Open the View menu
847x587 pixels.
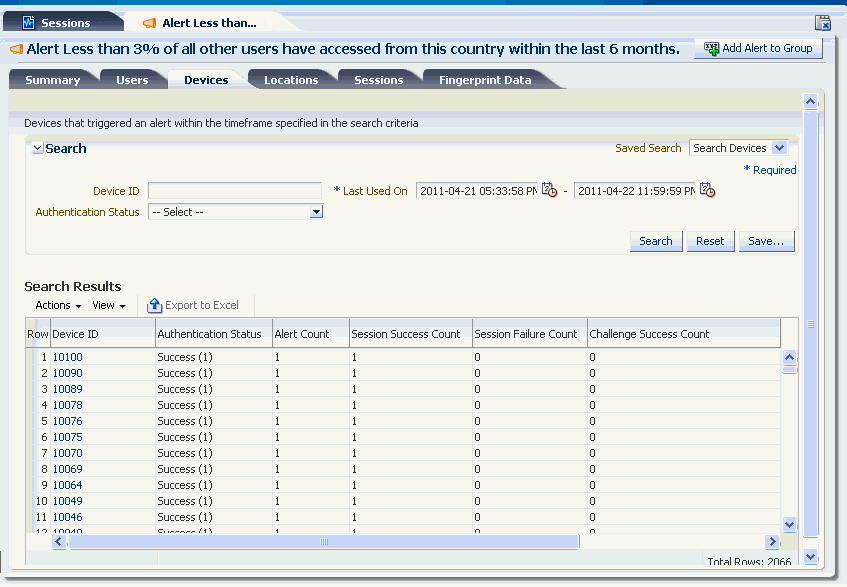point(109,305)
